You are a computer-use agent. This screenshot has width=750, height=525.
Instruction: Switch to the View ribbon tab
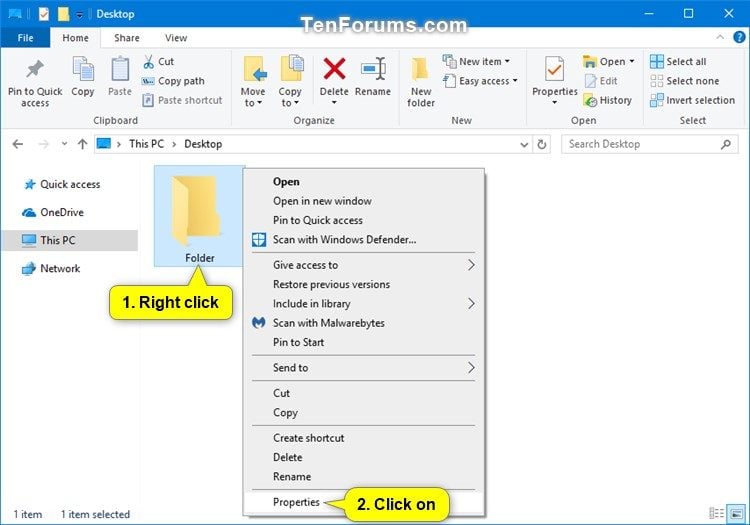[176, 38]
